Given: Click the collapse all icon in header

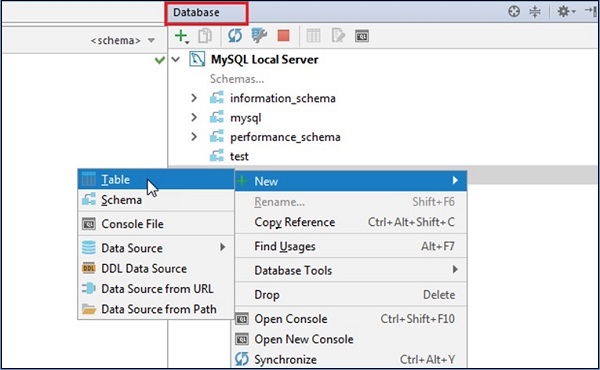Looking at the screenshot, I should [x=535, y=12].
